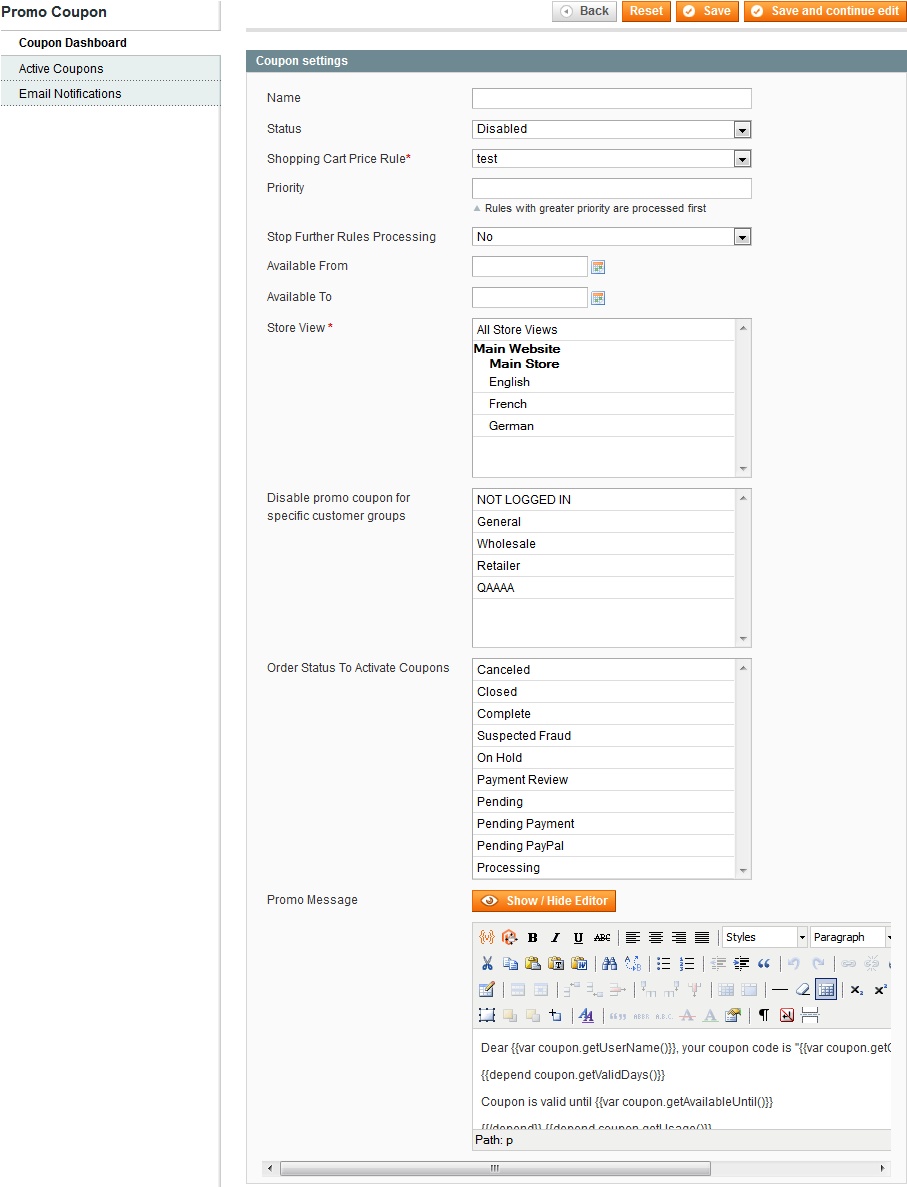Click Save and continue edit

click(823, 11)
